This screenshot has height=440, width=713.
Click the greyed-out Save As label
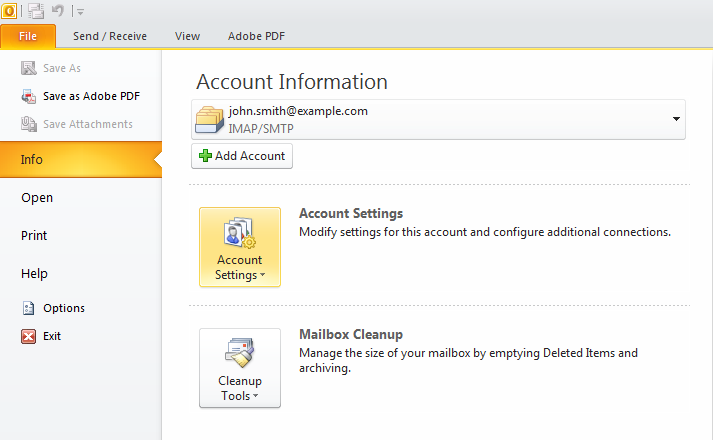pos(62,68)
